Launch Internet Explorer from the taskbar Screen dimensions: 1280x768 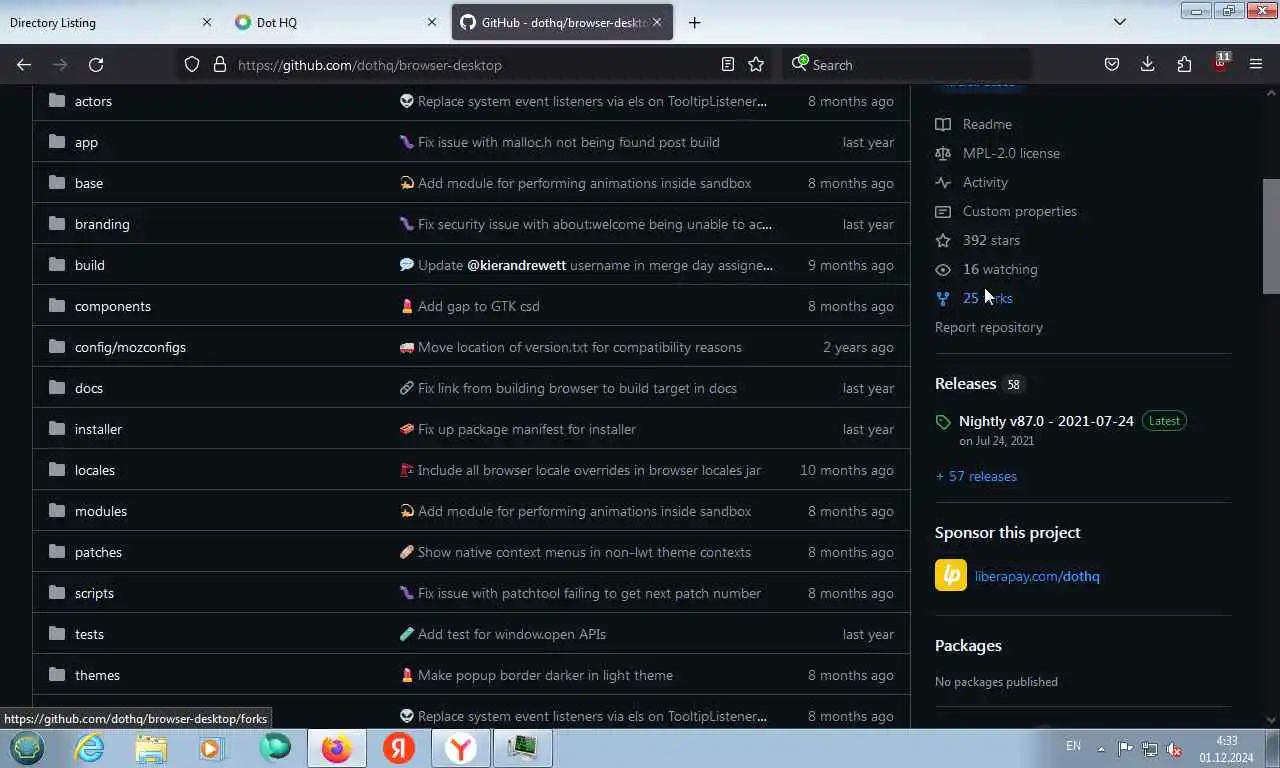[90, 748]
